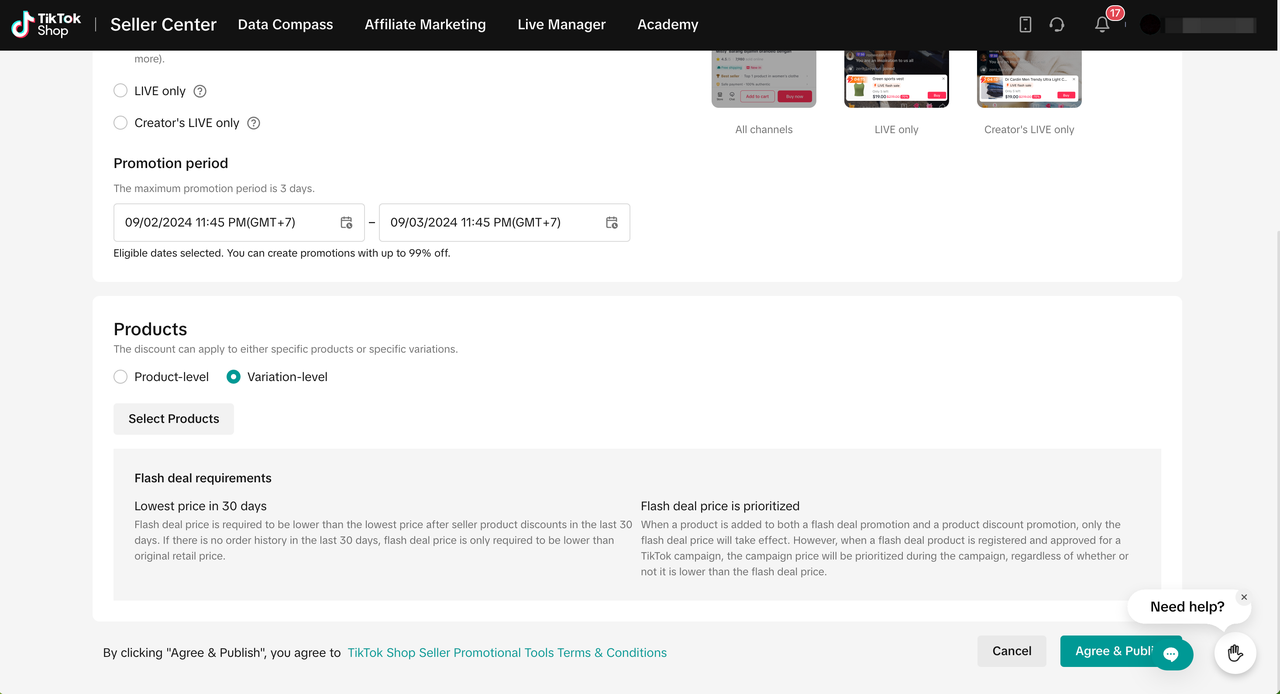
Task: Click the hand assistant floating icon
Action: point(1235,653)
